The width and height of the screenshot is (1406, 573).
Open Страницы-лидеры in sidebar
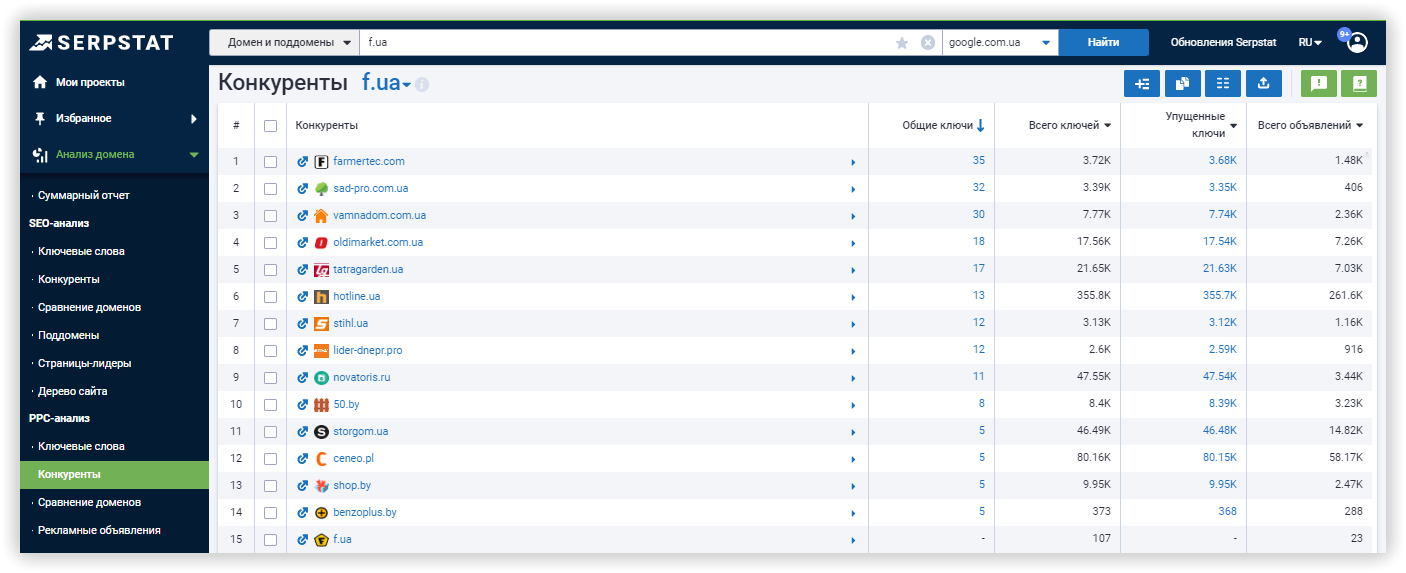point(84,363)
